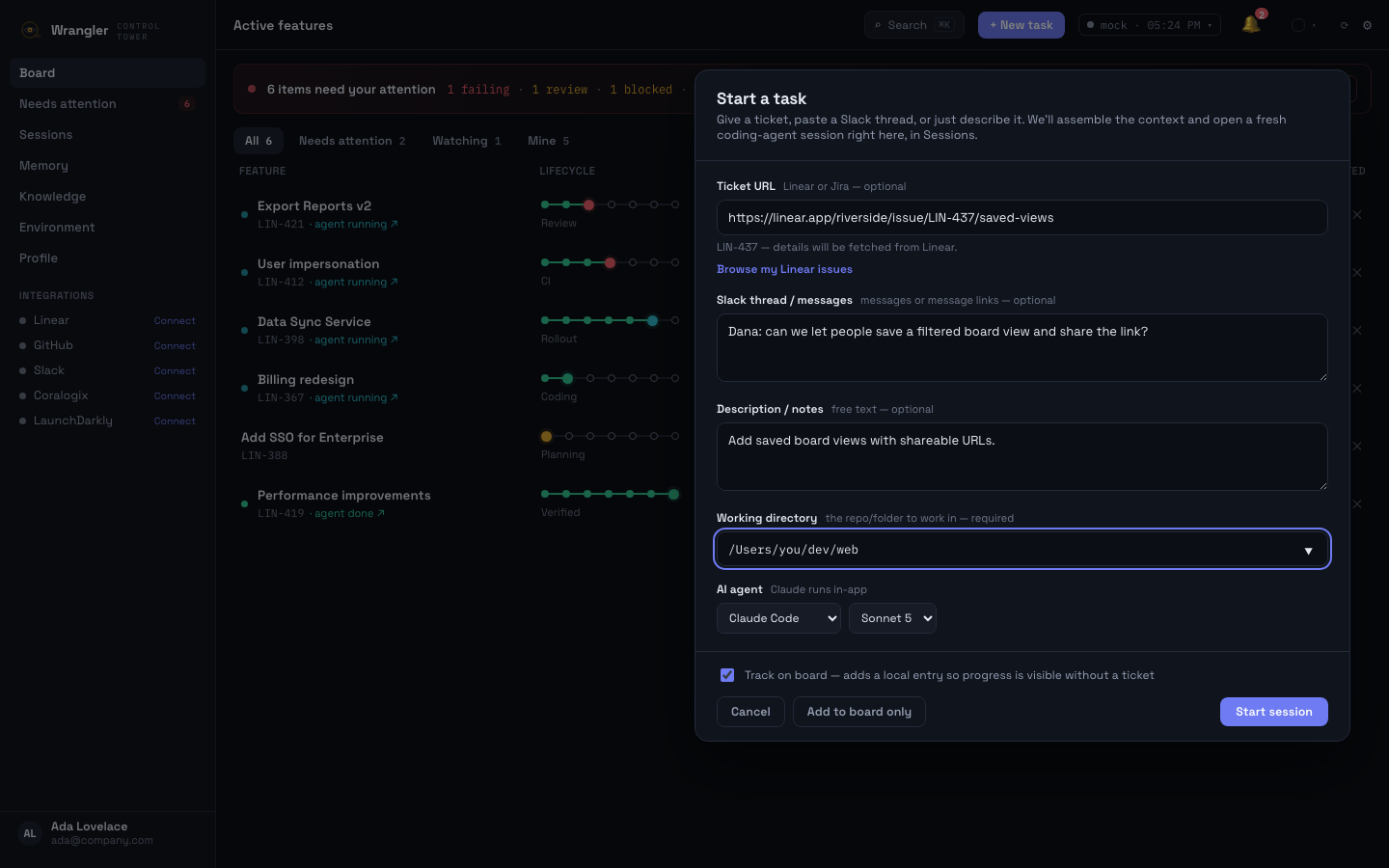Open the settings gear in top bar
The image size is (1389, 868).
pos(1367,25)
